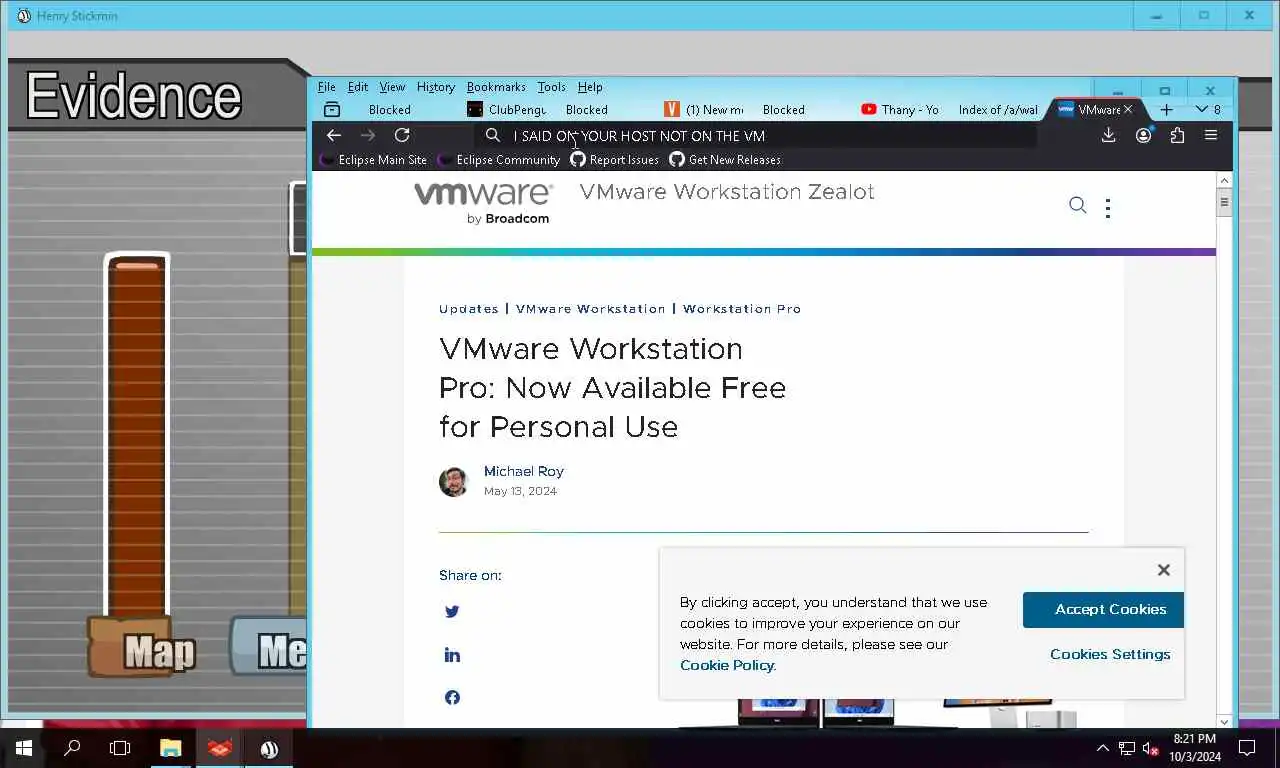1280x768 pixels.
Task: Open the Eclipse Community bookmark
Action: tap(499, 160)
